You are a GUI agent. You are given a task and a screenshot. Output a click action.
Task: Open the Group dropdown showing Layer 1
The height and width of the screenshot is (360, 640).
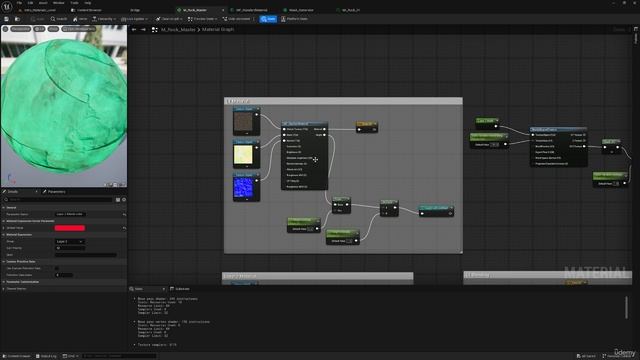pyautogui.click(x=70, y=242)
